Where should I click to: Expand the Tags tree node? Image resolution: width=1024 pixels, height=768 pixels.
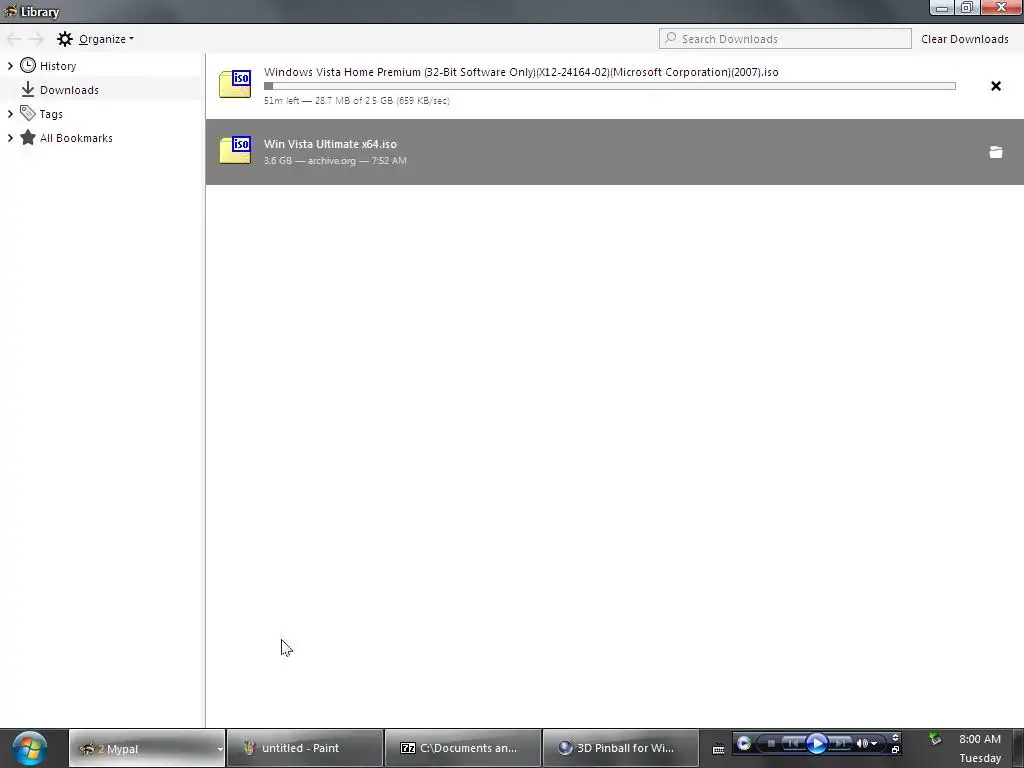coord(10,114)
